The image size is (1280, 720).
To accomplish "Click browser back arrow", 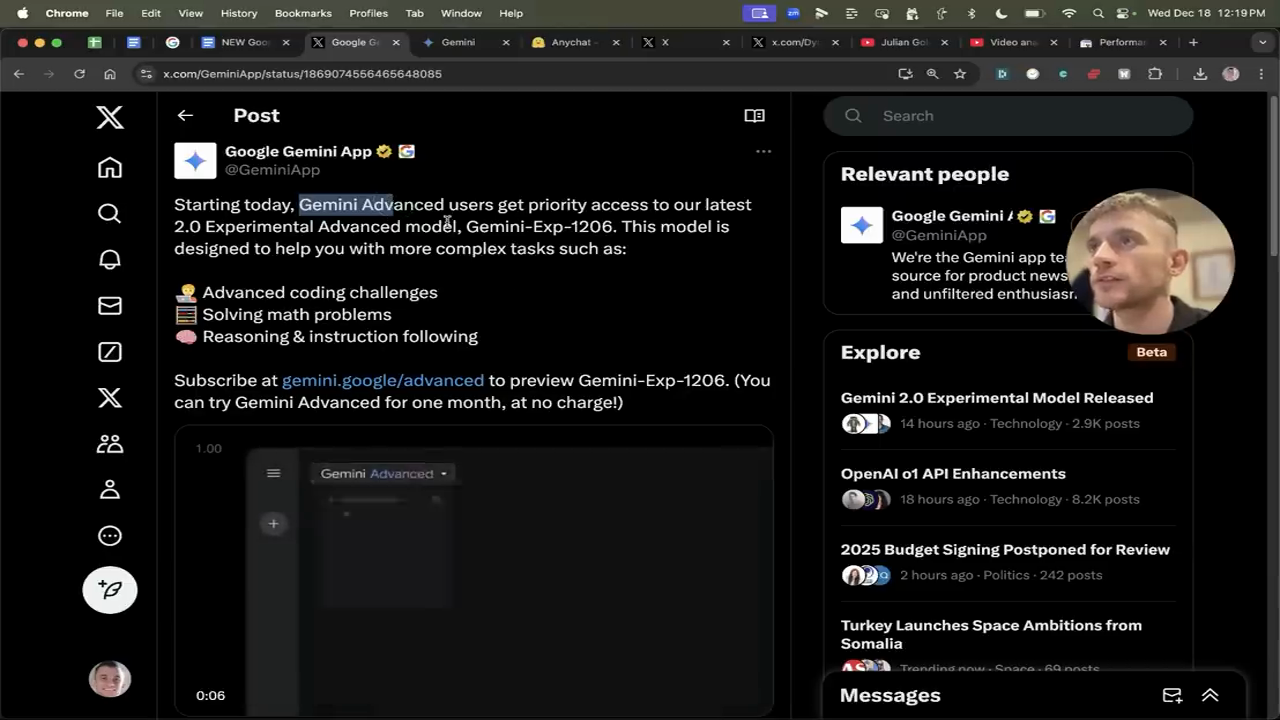I will coord(19,73).
